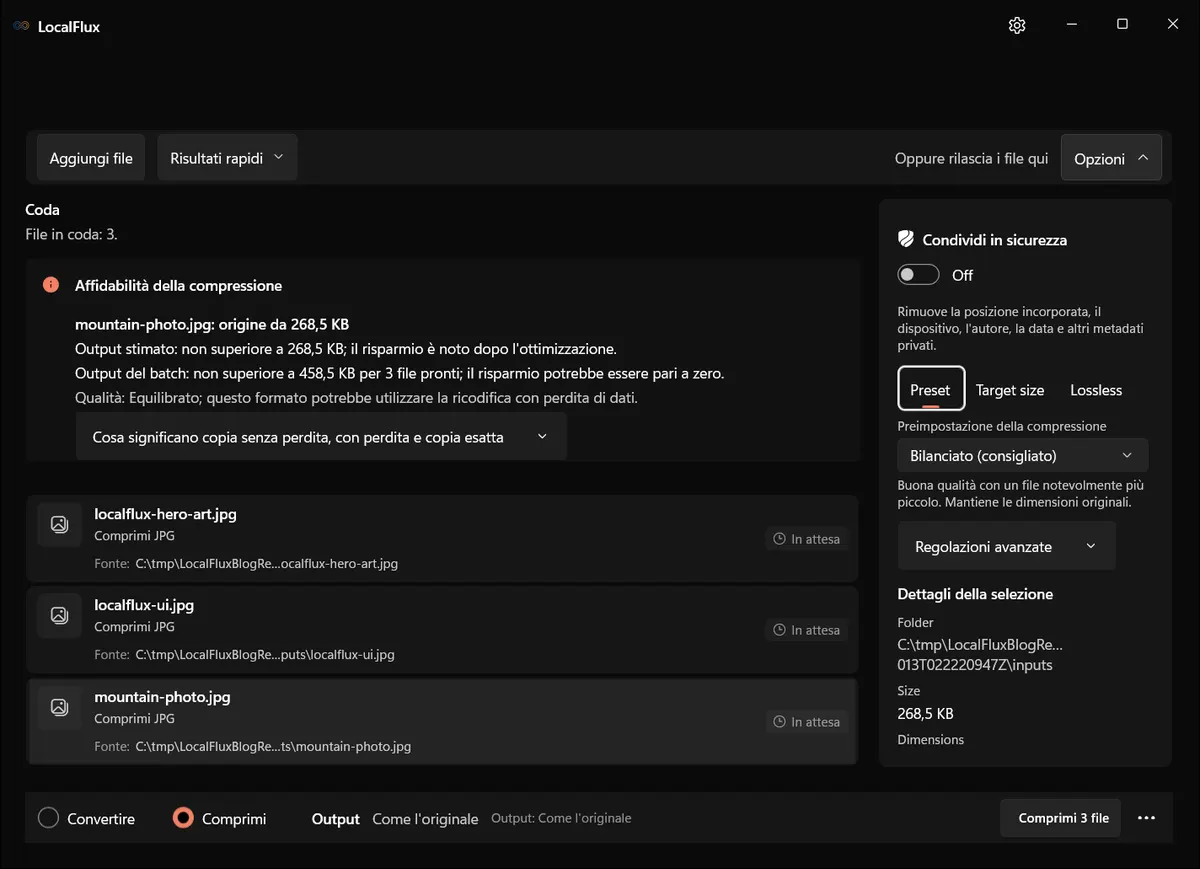This screenshot has width=1200, height=869.
Task: Expand Cosa significano copia senza perdita explanation
Action: [x=321, y=437]
